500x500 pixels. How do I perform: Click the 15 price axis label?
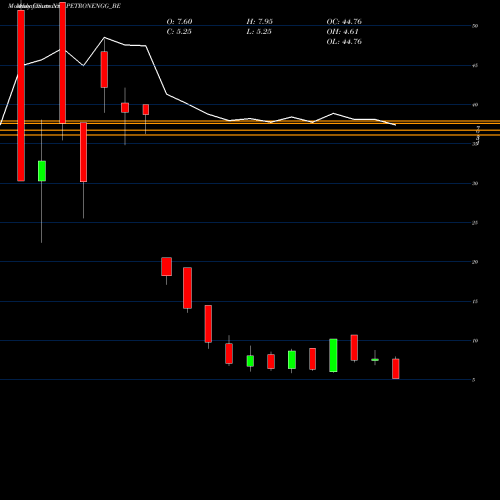click(x=475, y=301)
